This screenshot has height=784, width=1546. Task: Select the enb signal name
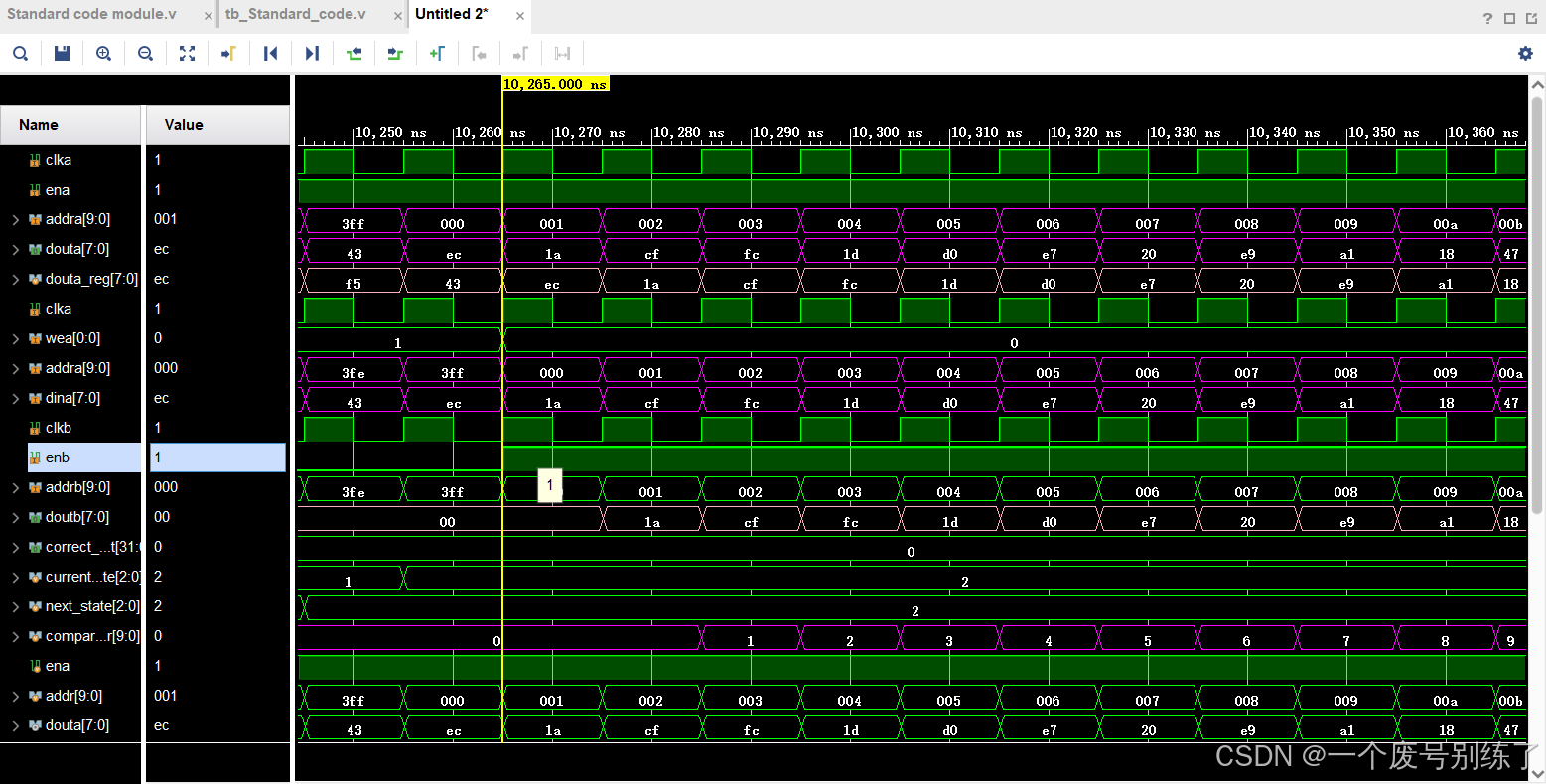[x=58, y=457]
